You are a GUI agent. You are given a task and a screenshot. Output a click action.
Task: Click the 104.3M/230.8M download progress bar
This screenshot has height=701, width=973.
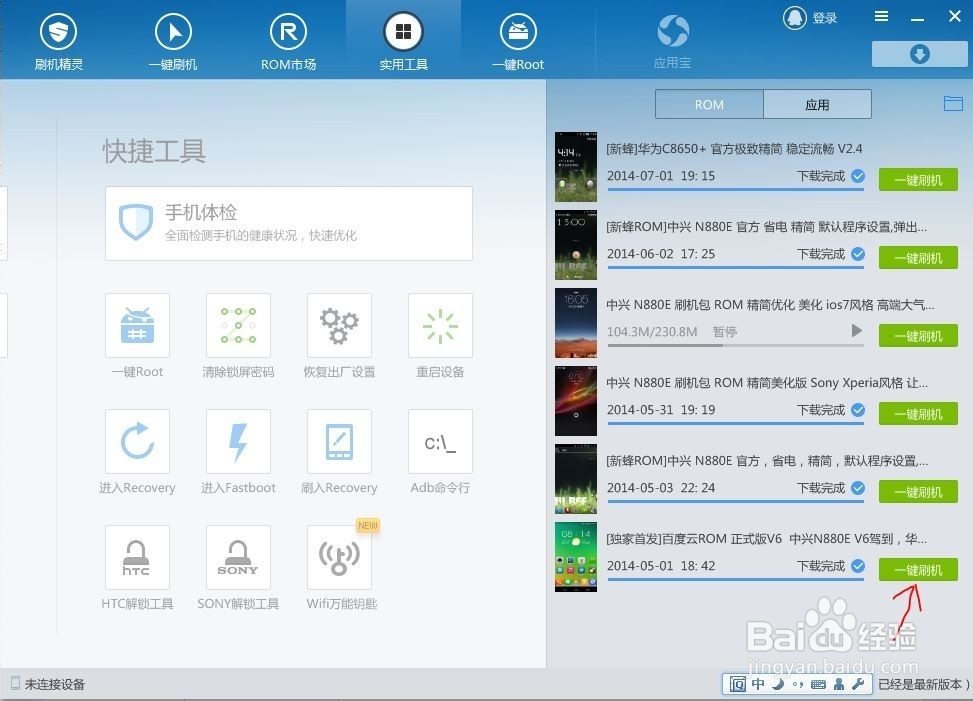[x=735, y=345]
